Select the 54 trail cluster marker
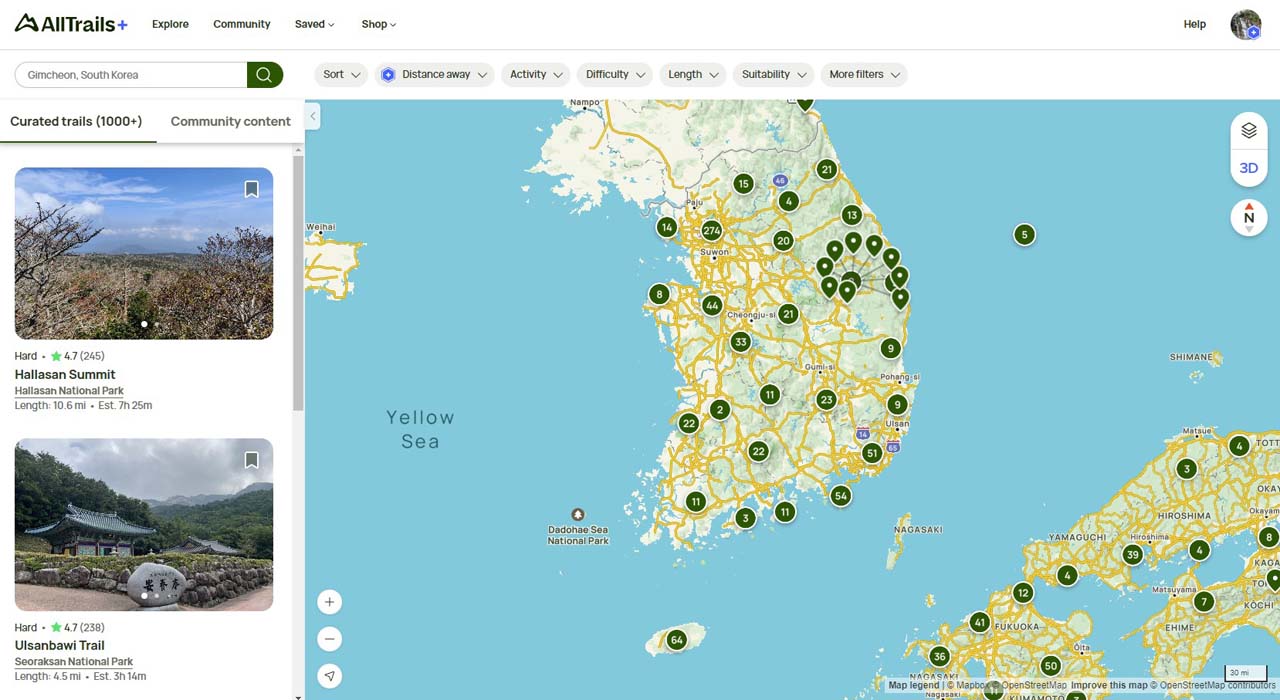The image size is (1280, 700). [x=841, y=496]
